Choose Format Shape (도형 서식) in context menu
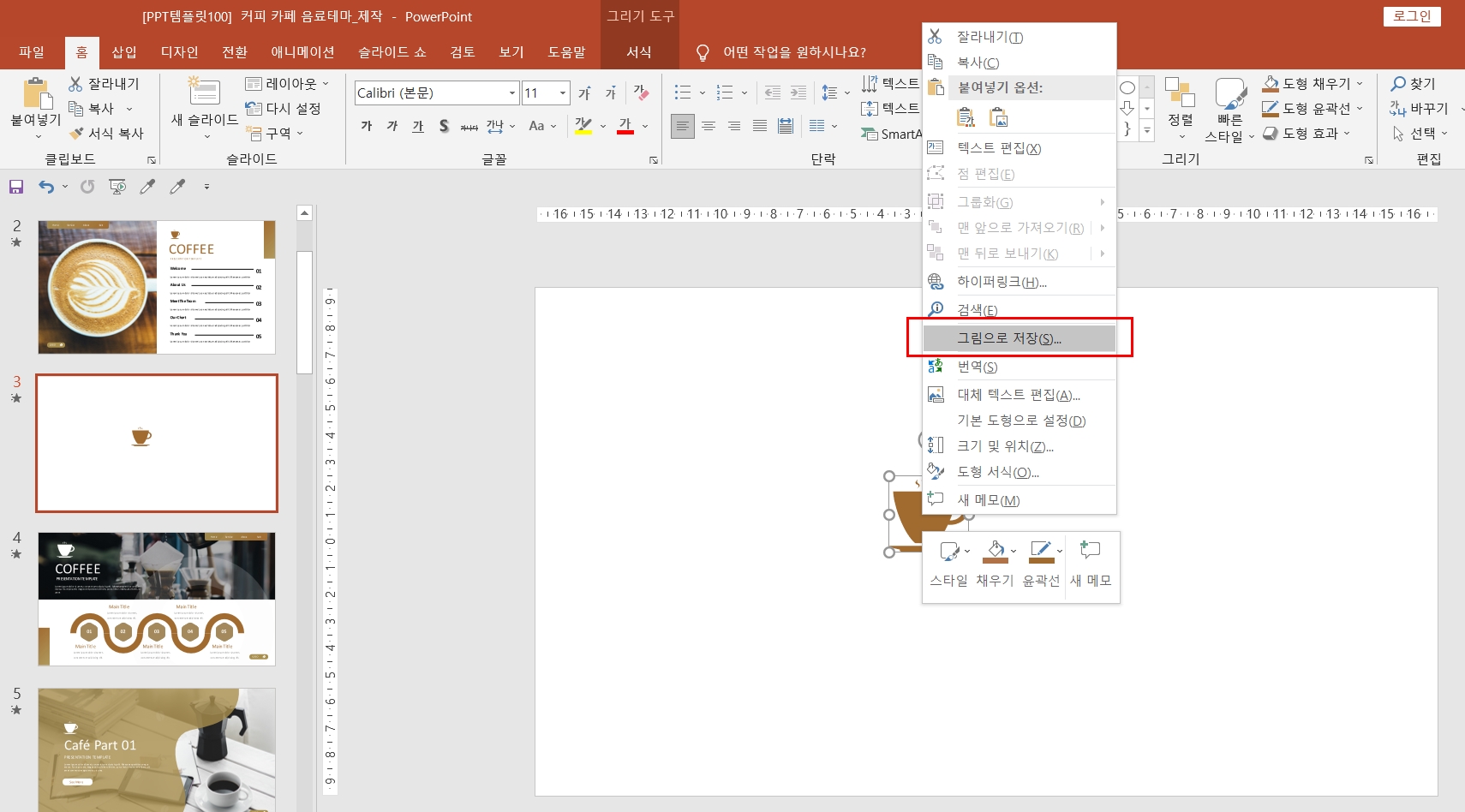 1020,472
